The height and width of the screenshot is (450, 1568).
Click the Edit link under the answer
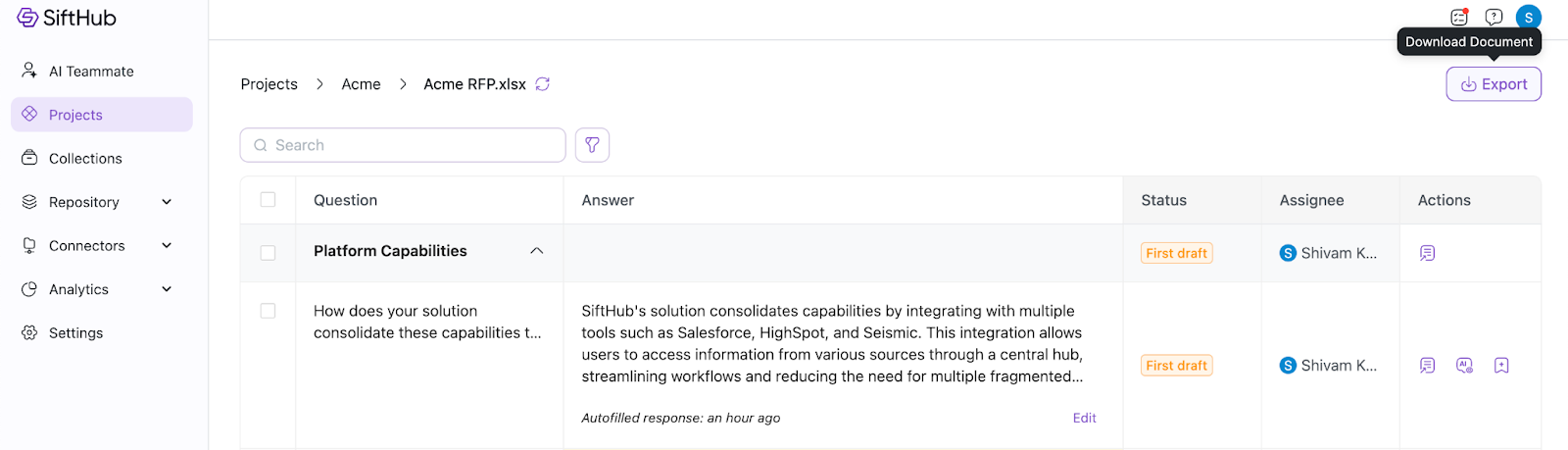coord(1084,418)
